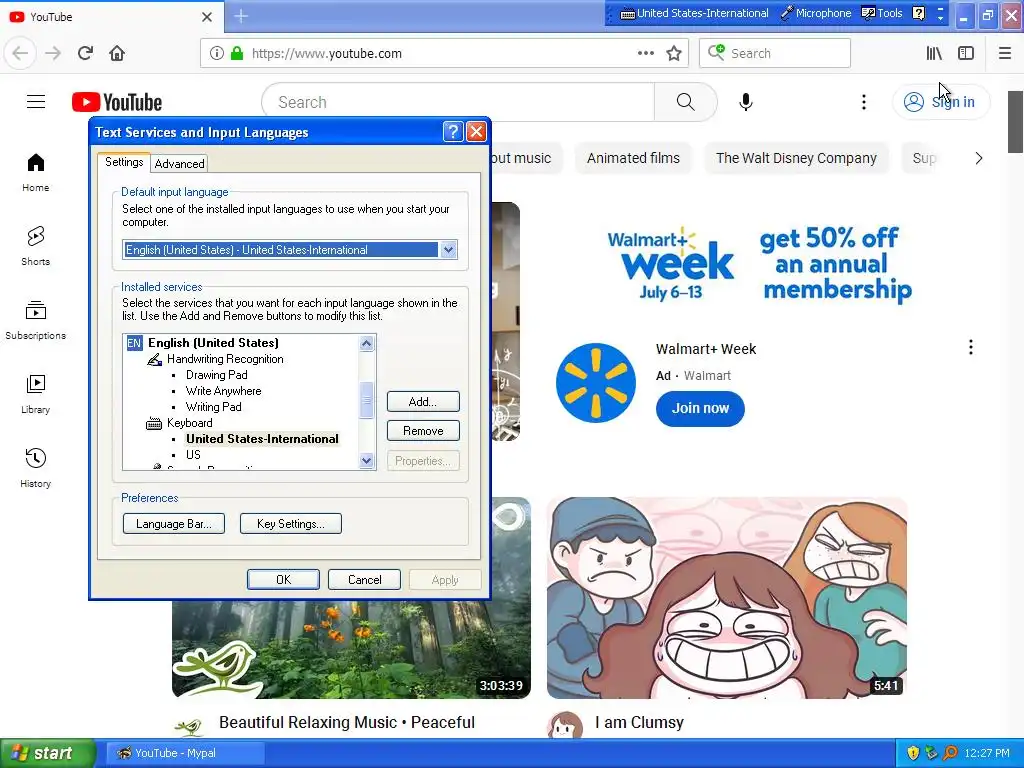Click the YouTube search magnifier button
1024x768 pixels.
click(685, 102)
